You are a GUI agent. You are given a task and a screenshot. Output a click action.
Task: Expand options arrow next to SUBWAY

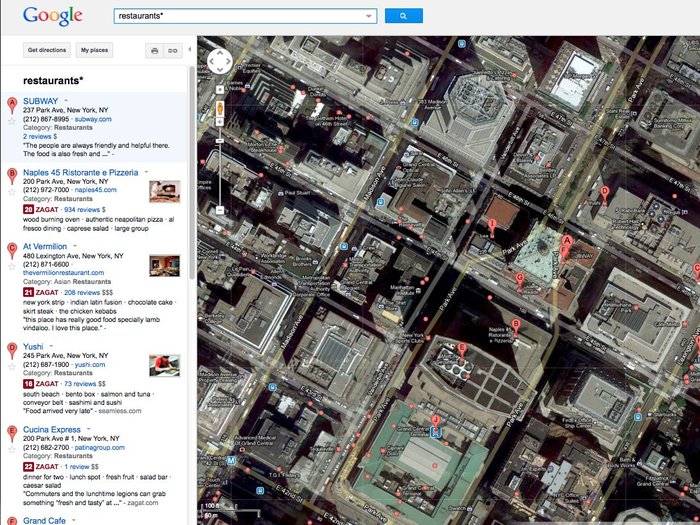66,100
